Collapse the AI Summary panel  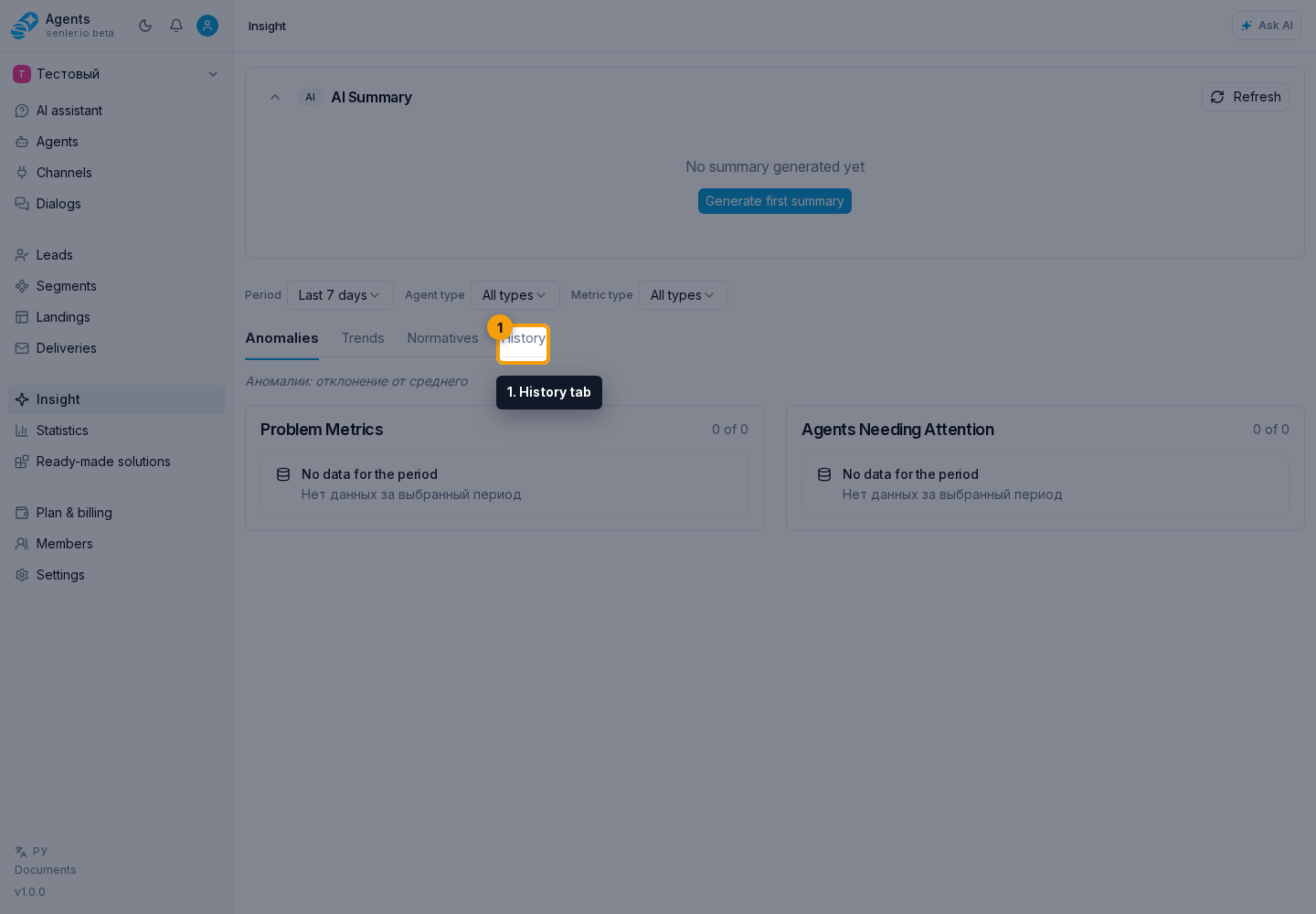tap(275, 97)
